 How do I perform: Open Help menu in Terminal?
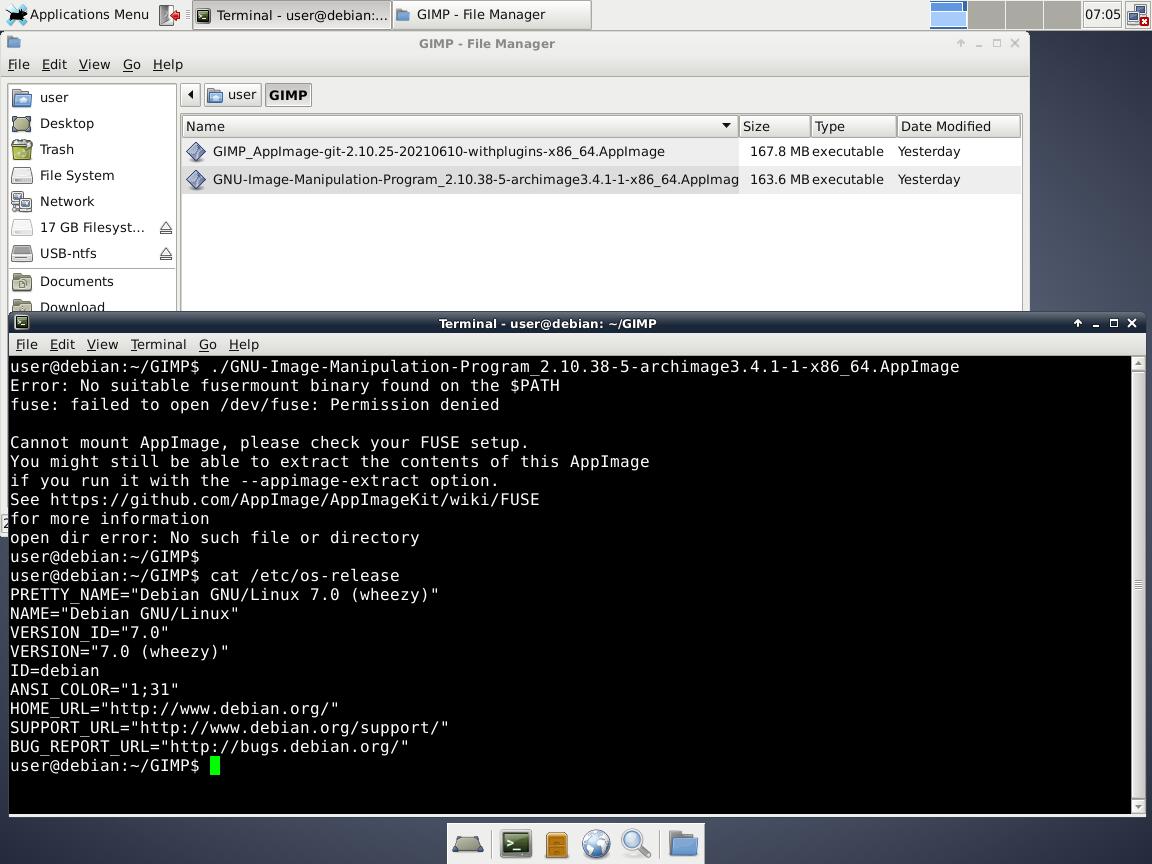pyautogui.click(x=244, y=345)
